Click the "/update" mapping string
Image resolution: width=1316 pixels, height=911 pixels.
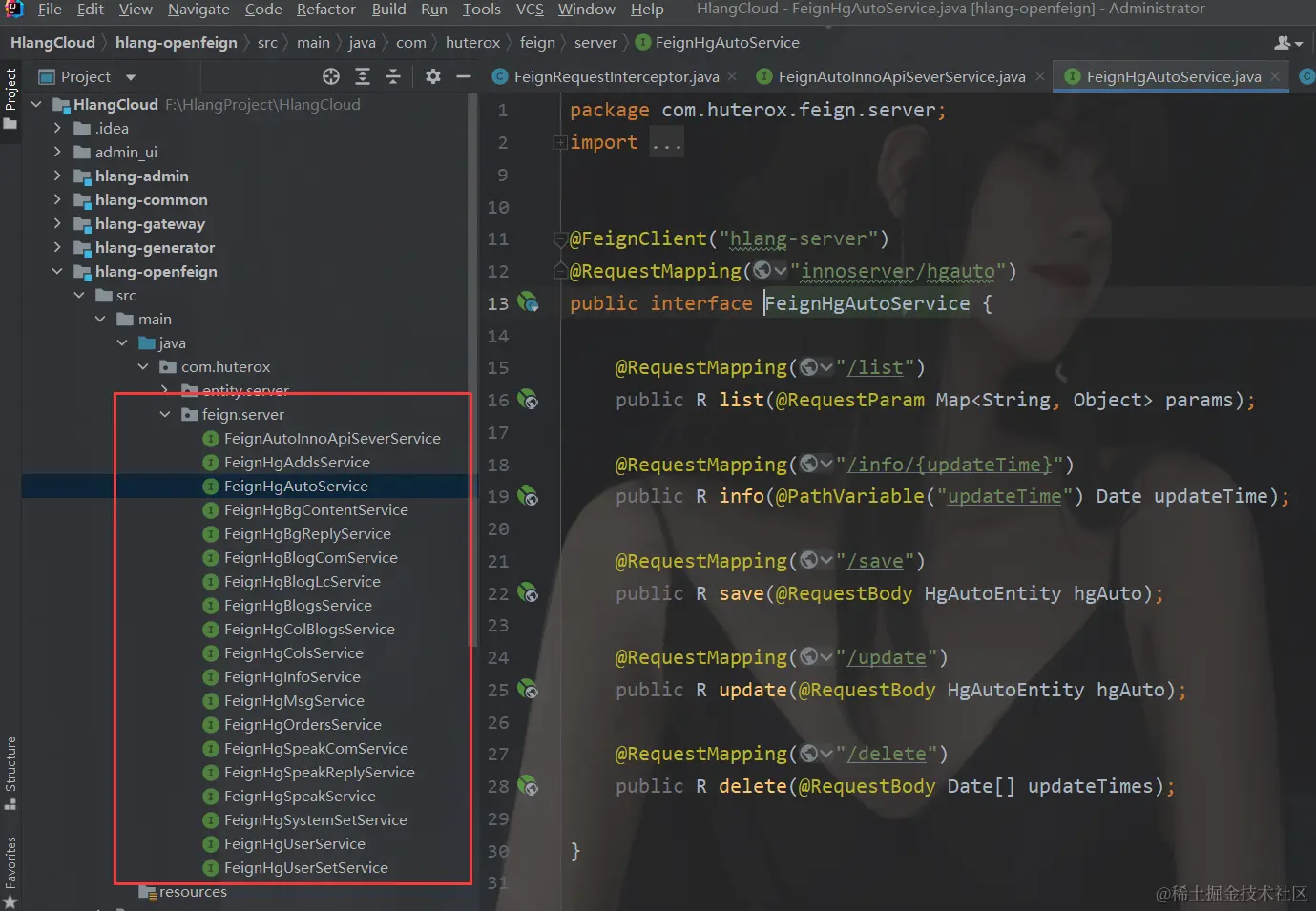[x=886, y=657]
